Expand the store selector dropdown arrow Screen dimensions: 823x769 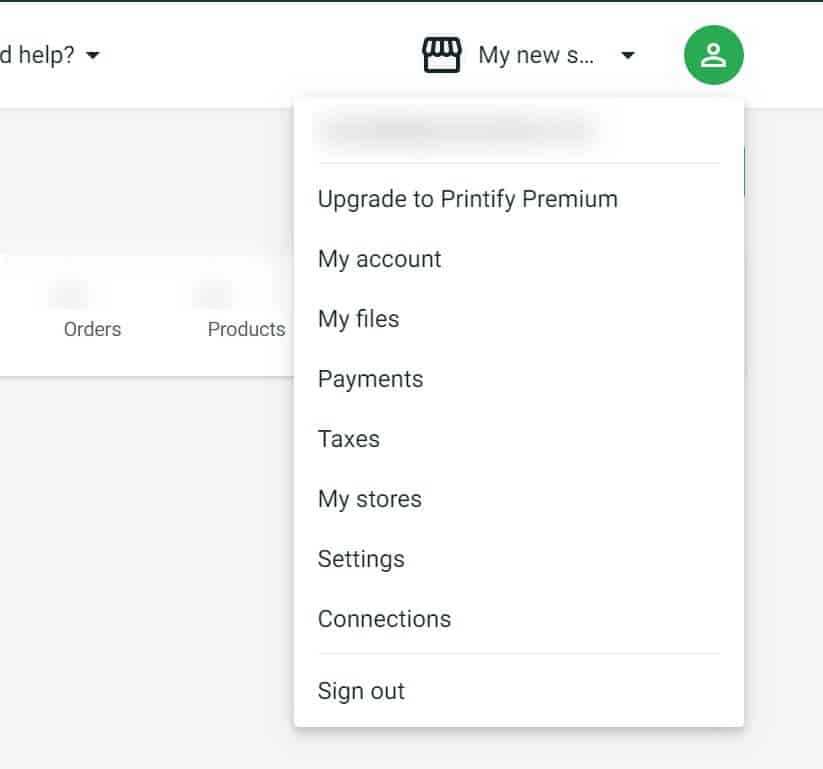(x=628, y=55)
